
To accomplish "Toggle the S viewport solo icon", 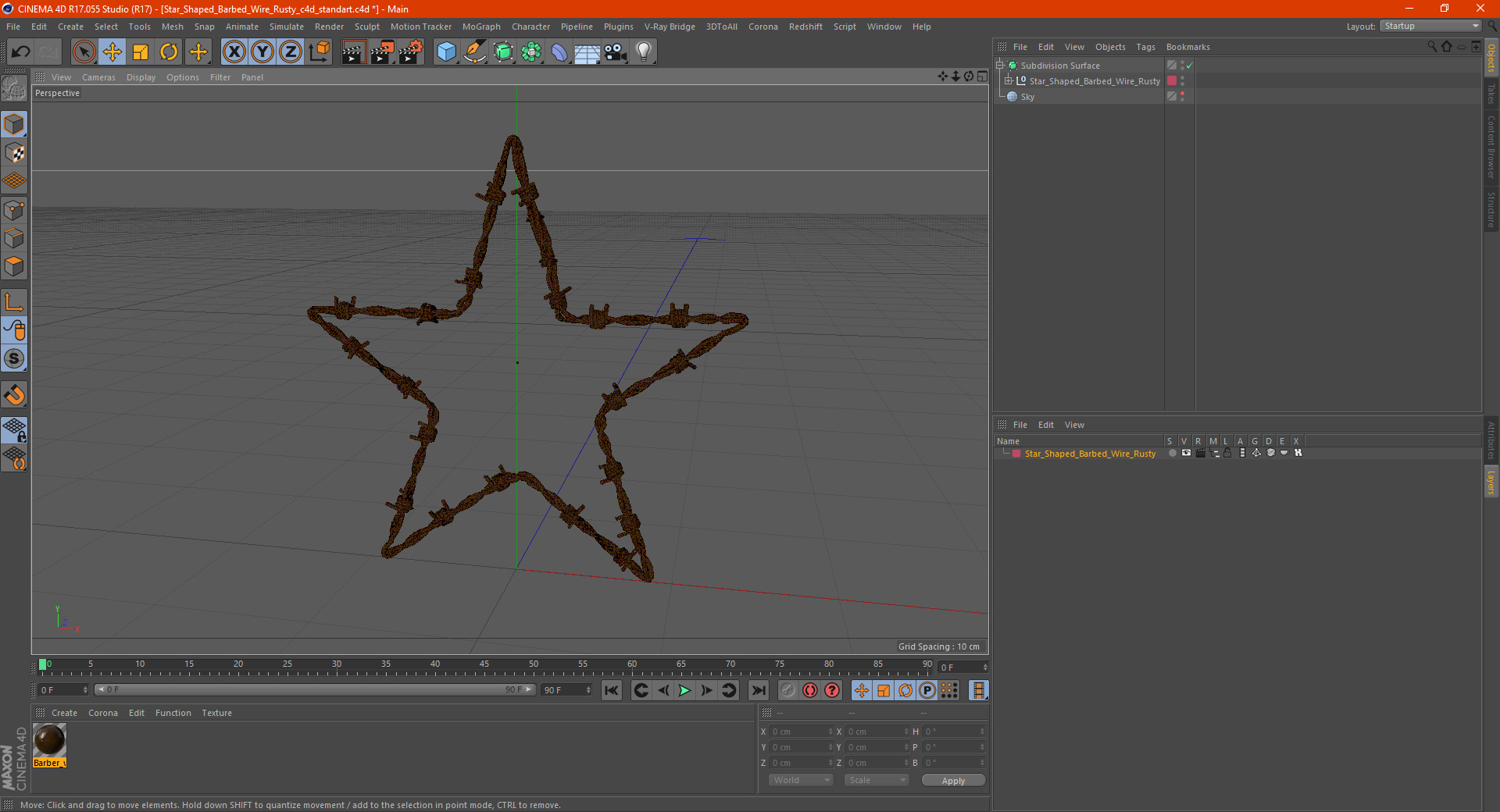I will tap(14, 359).
